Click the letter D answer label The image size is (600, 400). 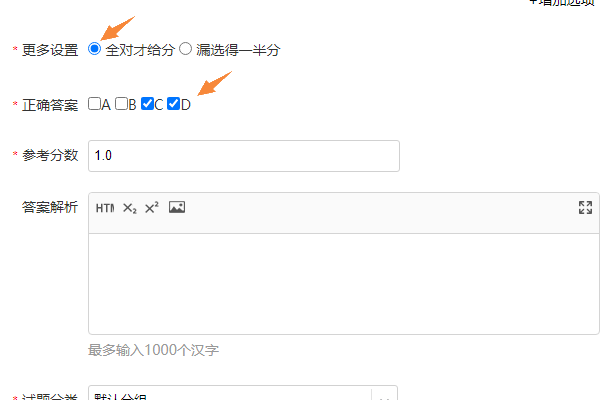point(186,104)
